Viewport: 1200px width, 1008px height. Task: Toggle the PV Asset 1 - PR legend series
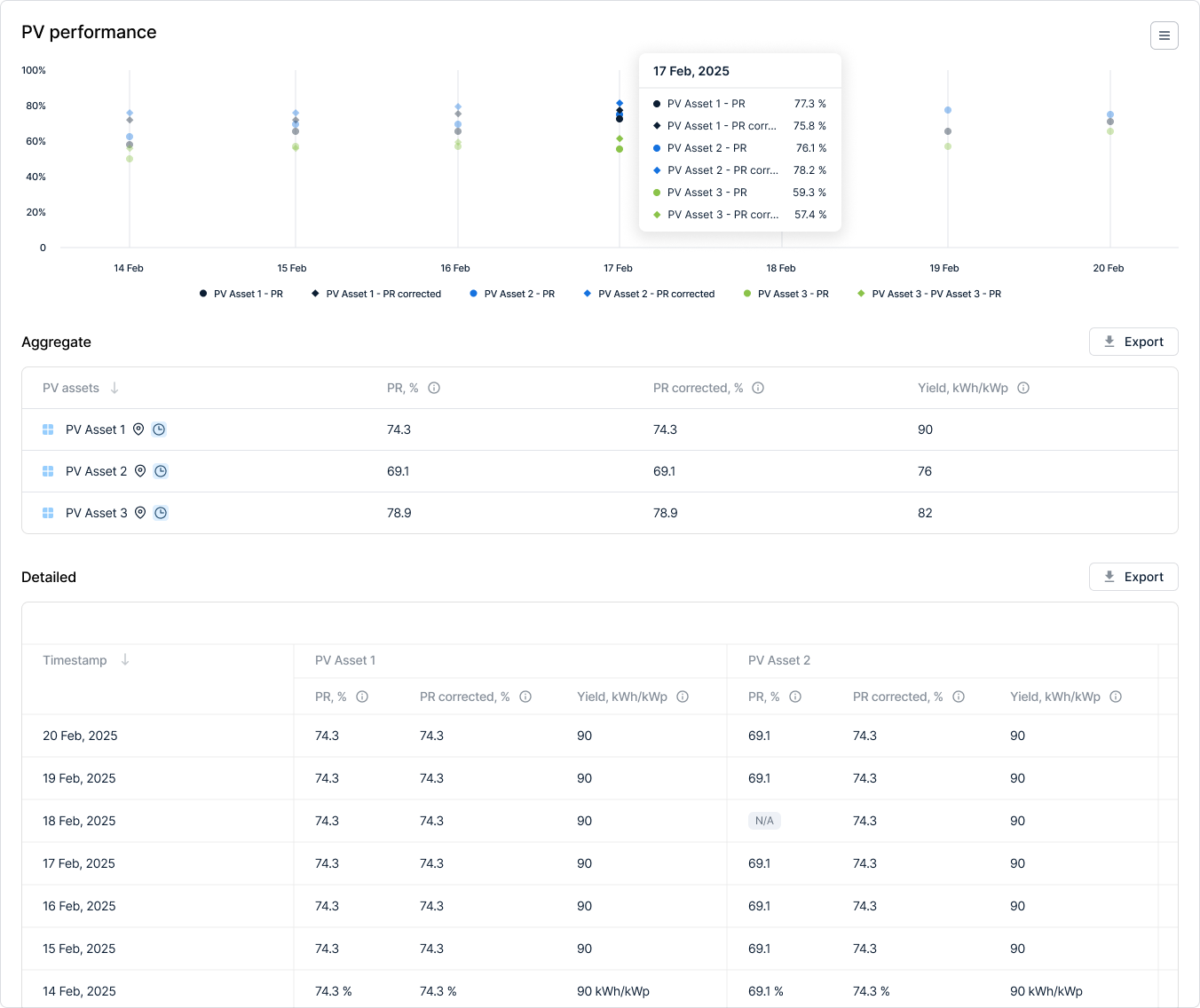coord(241,294)
